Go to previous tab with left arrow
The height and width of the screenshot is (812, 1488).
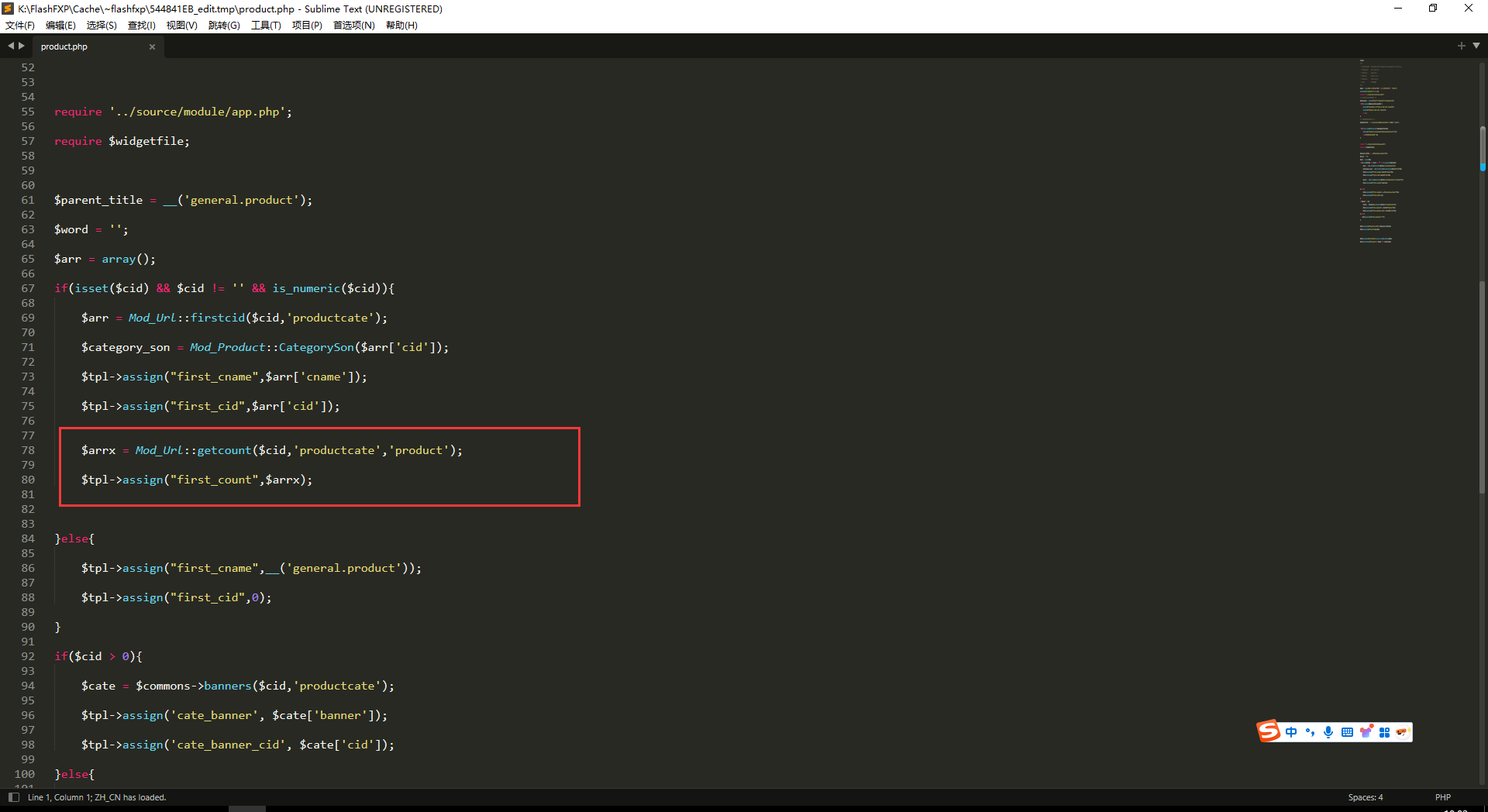click(x=11, y=46)
